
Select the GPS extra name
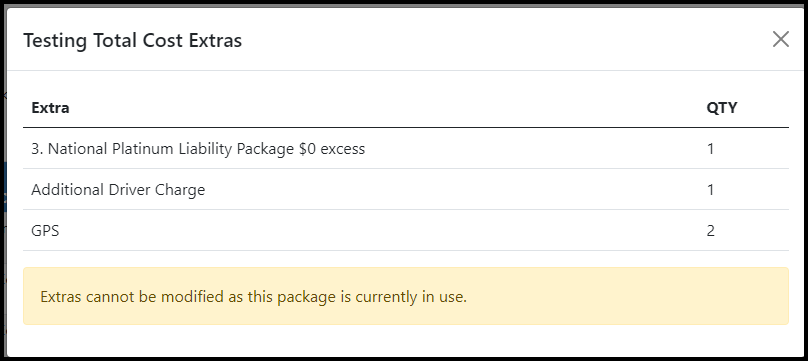click(45, 231)
